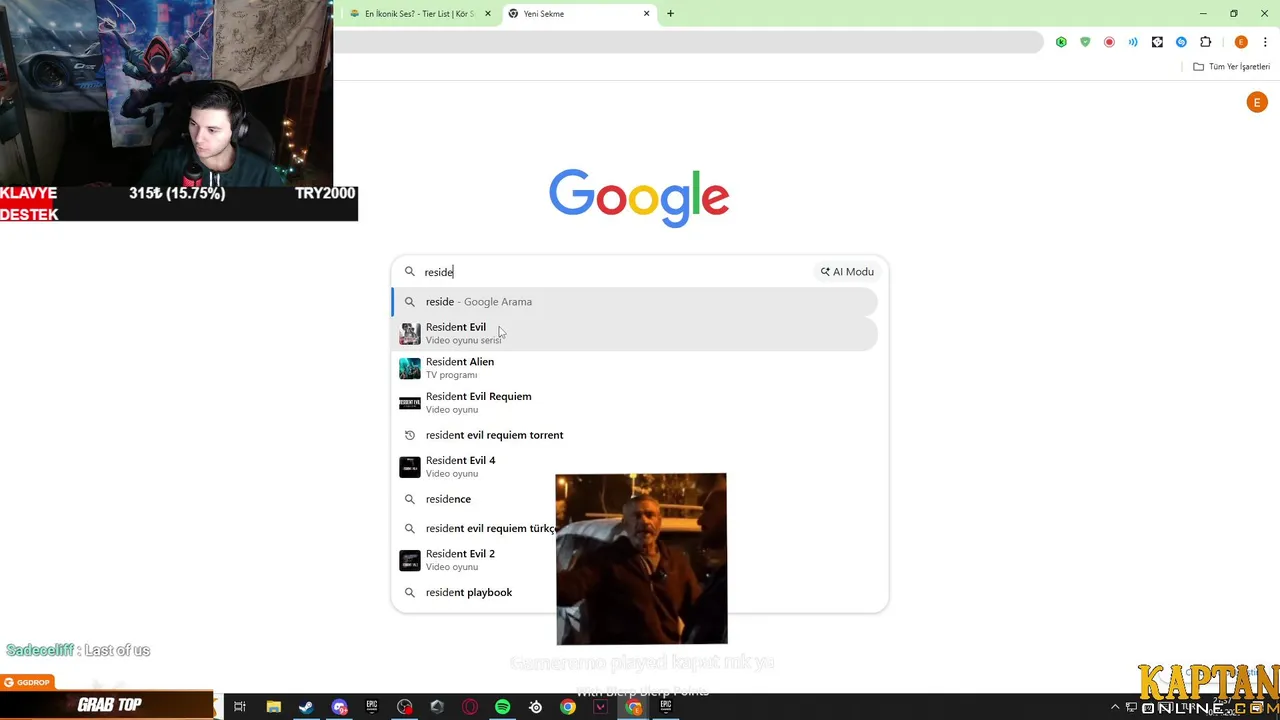Open the AdGuard green shield extension
The width and height of the screenshot is (1280, 720).
[x=1085, y=42]
